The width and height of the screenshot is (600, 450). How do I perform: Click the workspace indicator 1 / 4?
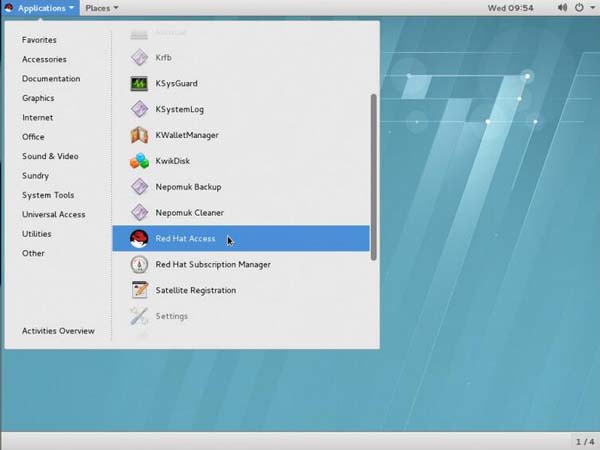(584, 441)
